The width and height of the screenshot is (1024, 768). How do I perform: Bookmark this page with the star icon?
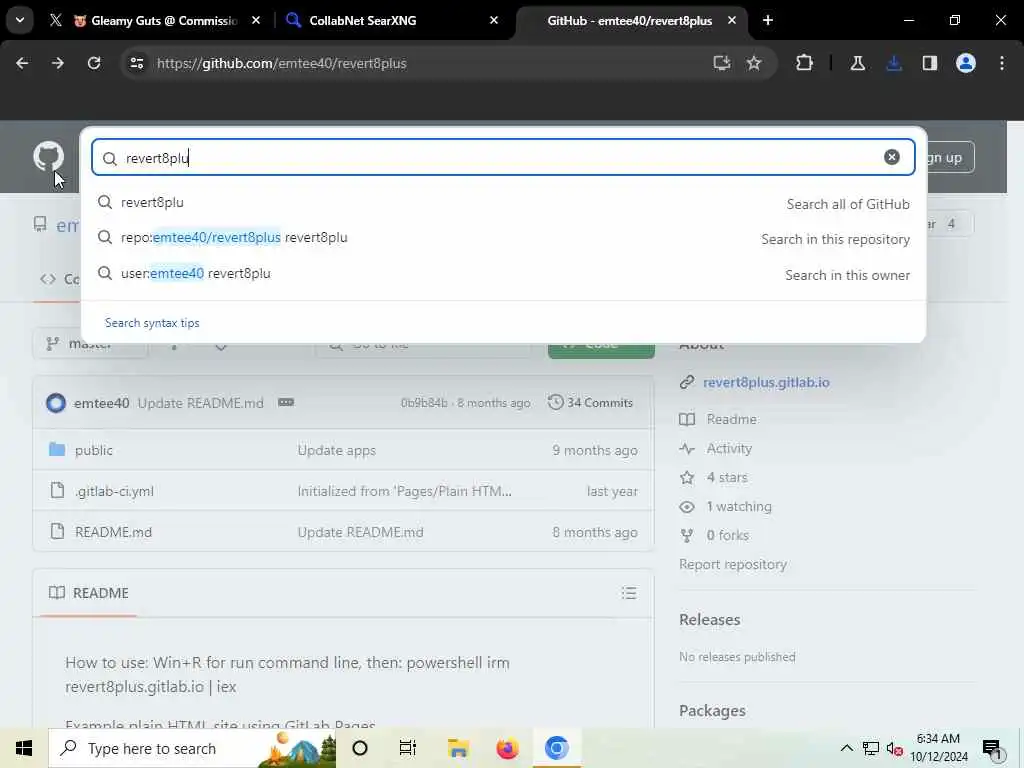click(754, 63)
